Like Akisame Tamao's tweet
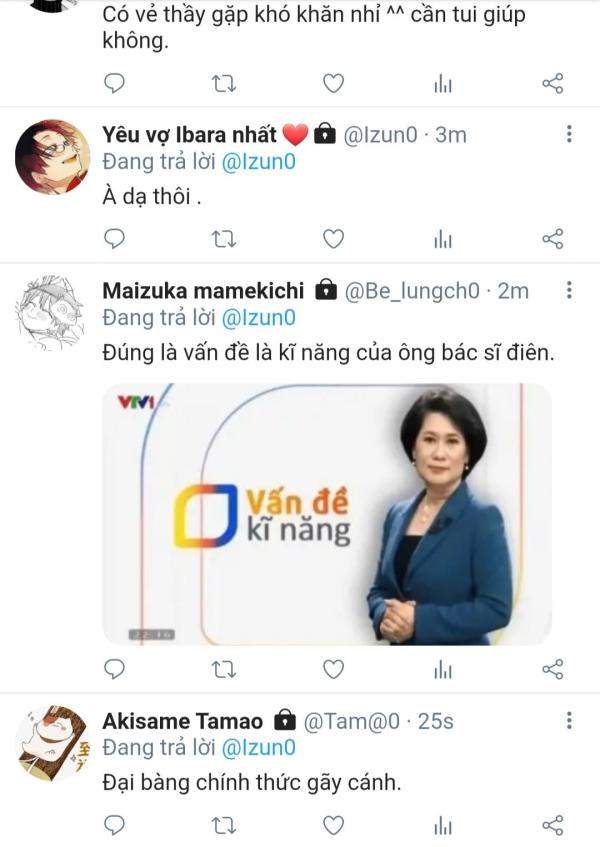Image resolution: width=600 pixels, height=847 pixels. click(333, 825)
